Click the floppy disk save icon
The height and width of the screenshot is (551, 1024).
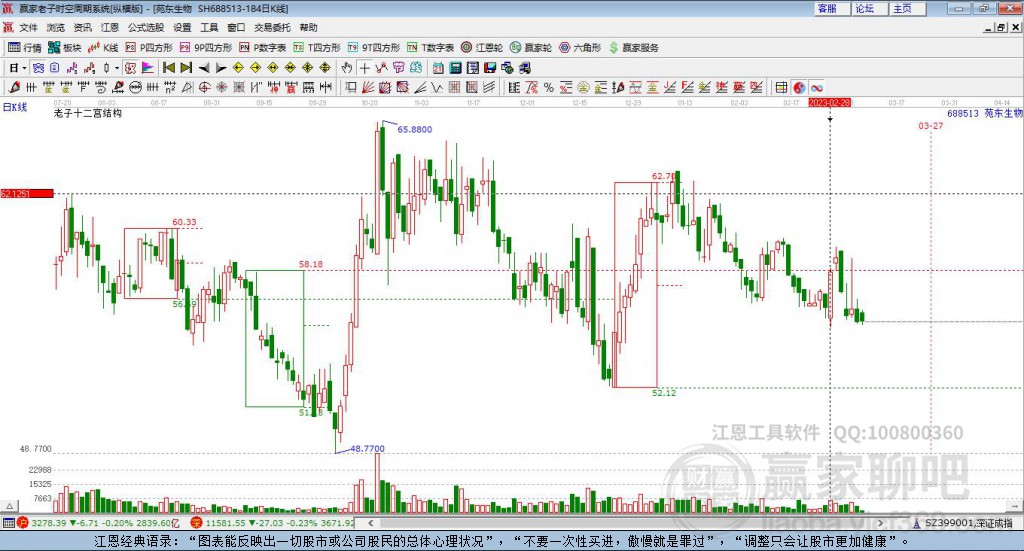point(490,67)
